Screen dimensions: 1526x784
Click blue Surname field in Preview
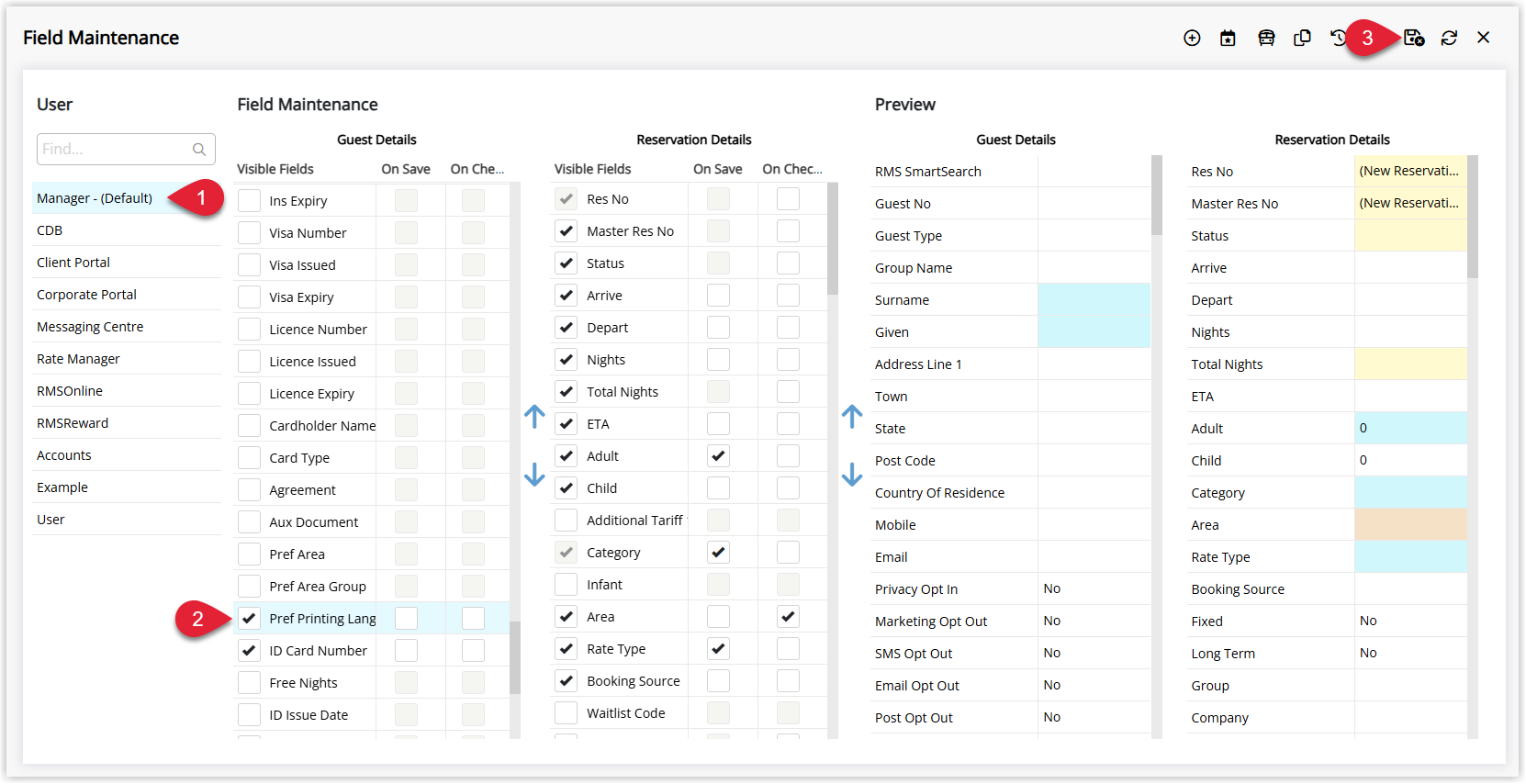point(1094,299)
